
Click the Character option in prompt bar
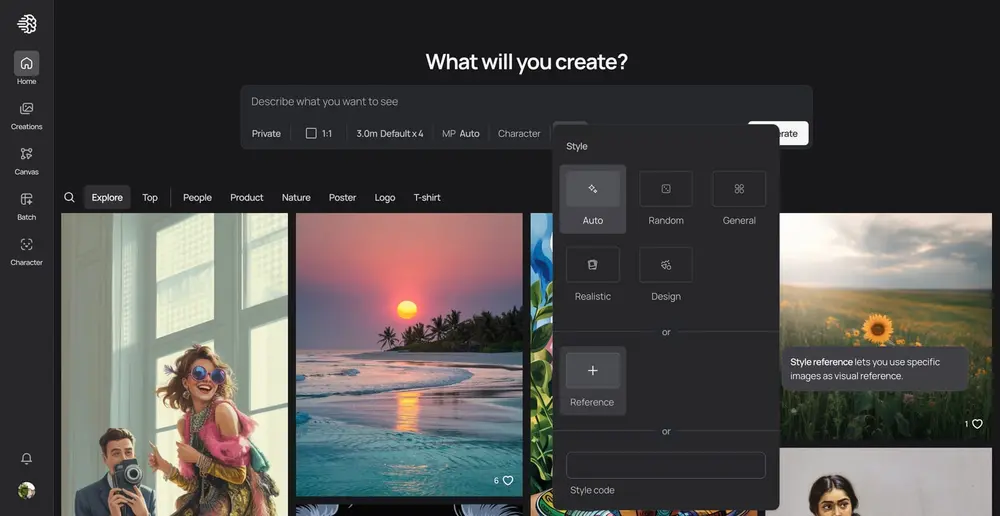519,133
